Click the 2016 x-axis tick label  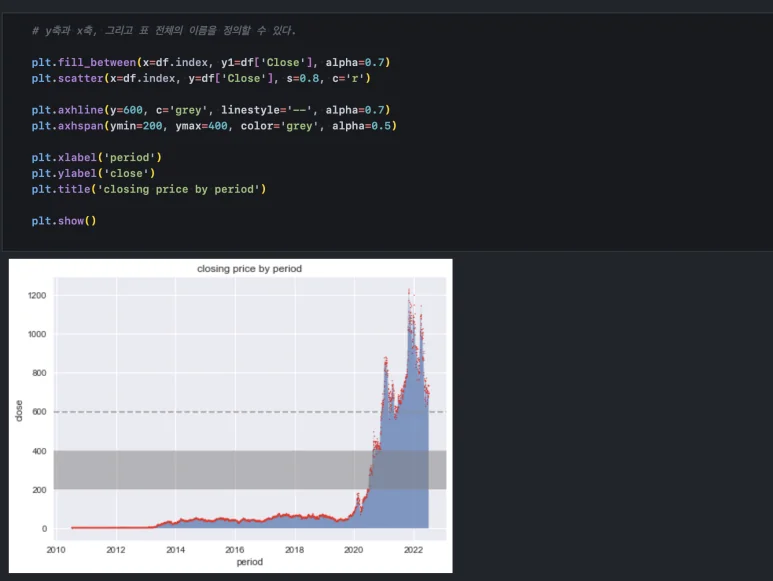(x=234, y=550)
